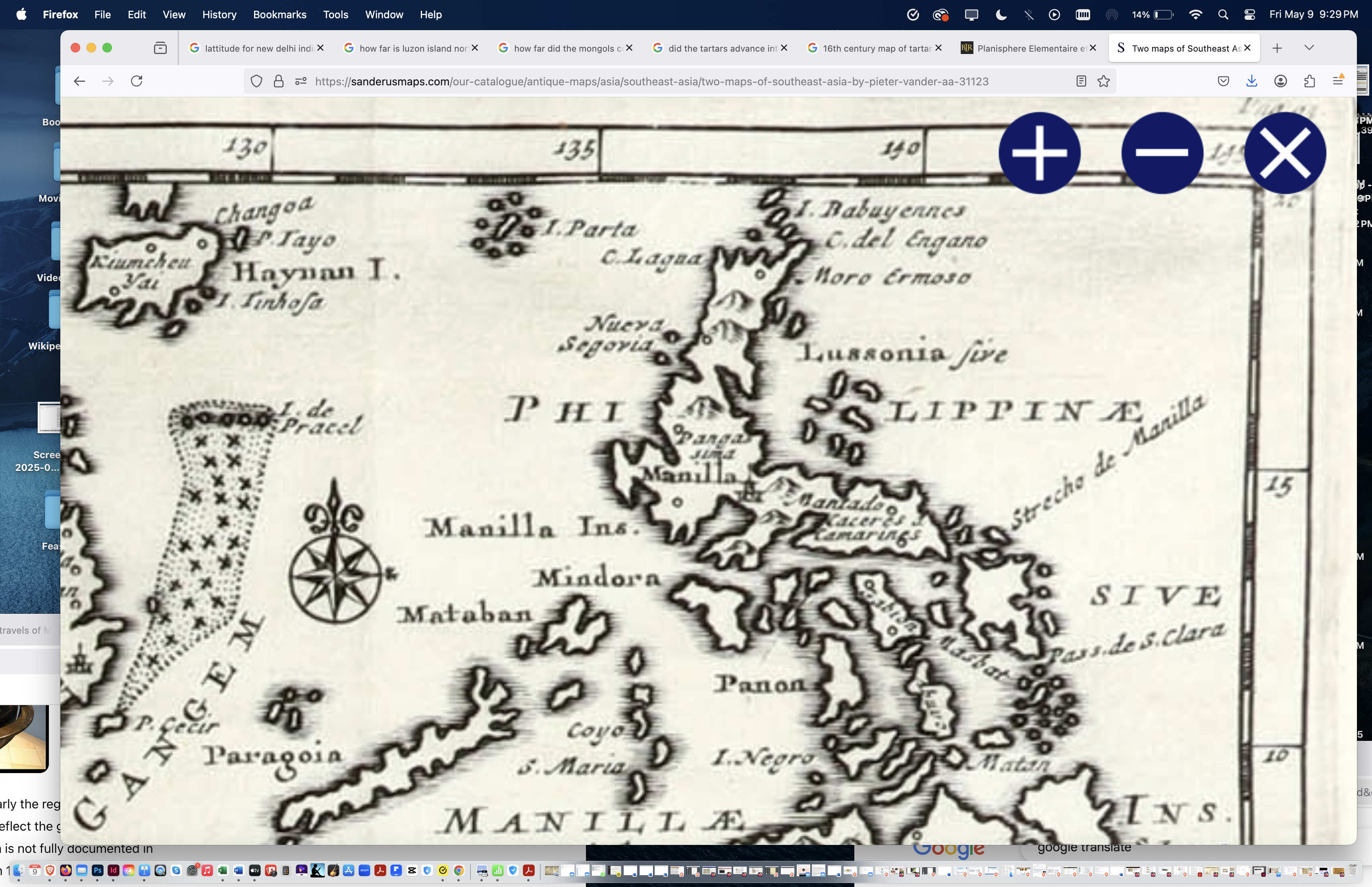
Task: Open the Tools menu
Action: (336, 14)
